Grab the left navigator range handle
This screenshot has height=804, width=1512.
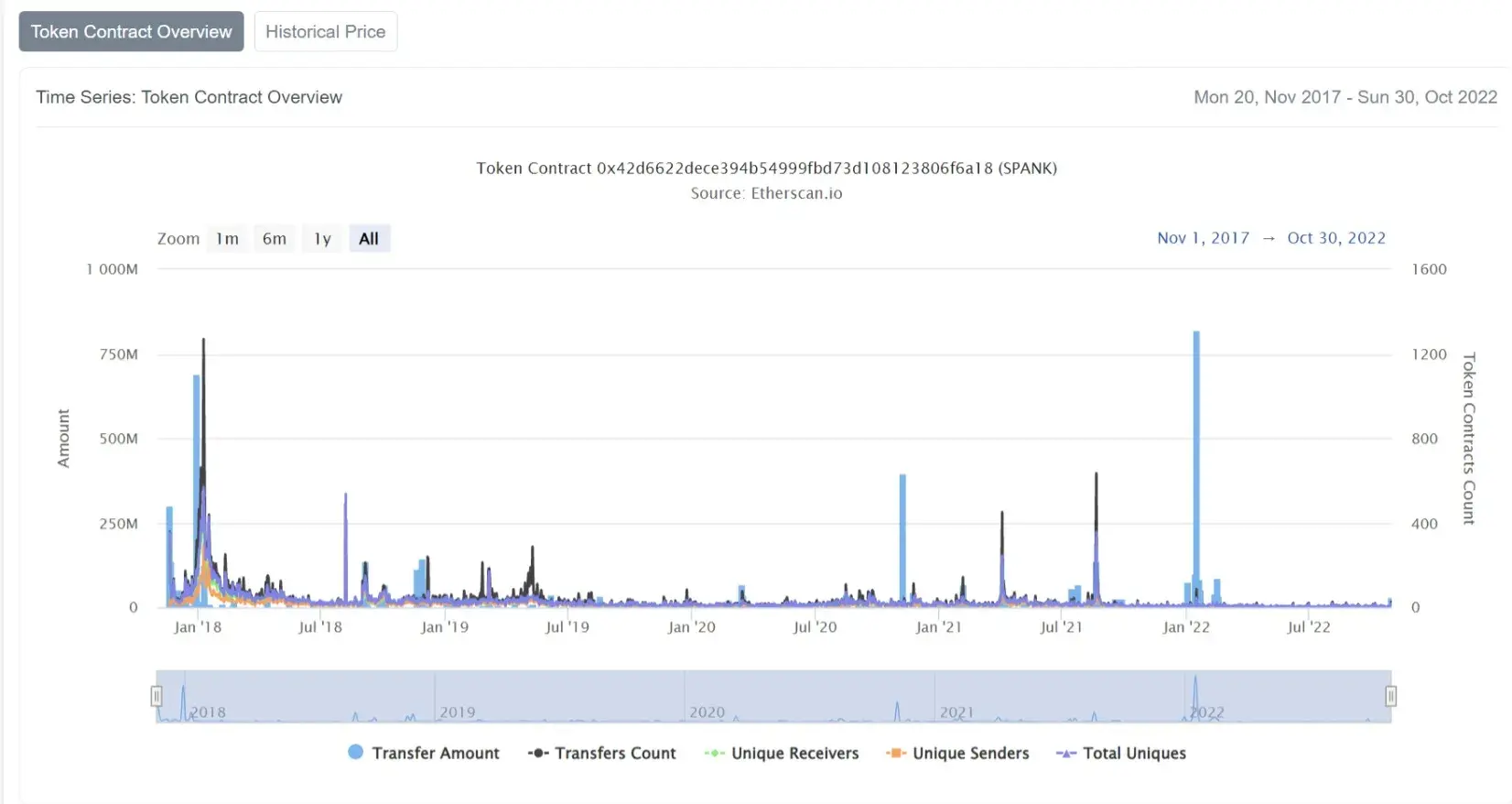pyautogui.click(x=157, y=697)
